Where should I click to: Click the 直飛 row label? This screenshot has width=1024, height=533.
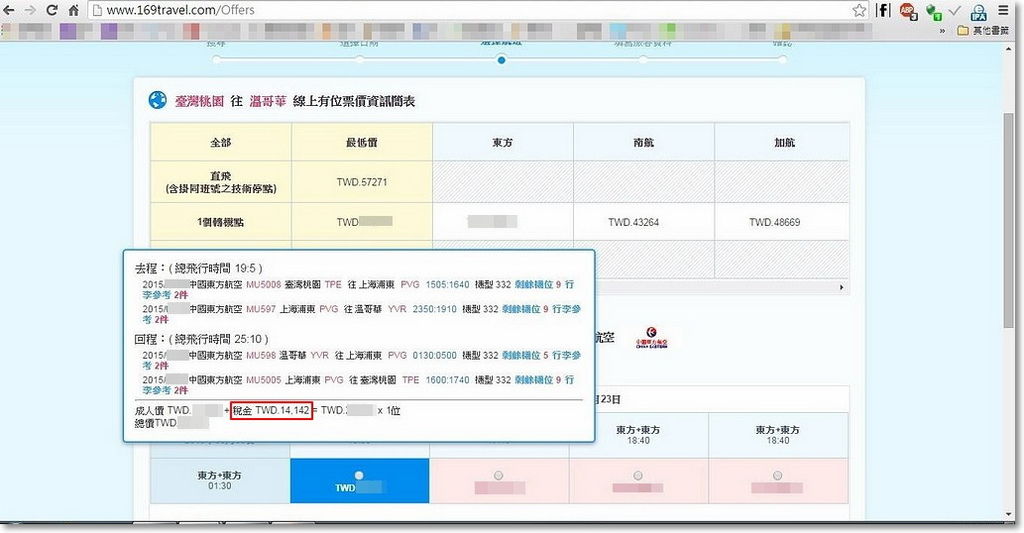pyautogui.click(x=221, y=182)
